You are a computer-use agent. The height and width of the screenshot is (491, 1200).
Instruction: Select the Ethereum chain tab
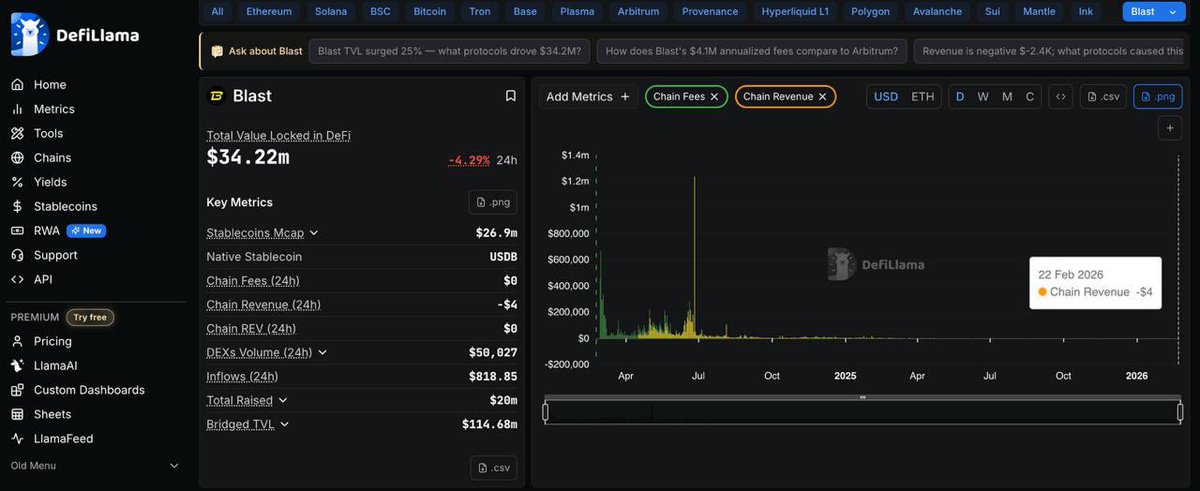tap(269, 12)
